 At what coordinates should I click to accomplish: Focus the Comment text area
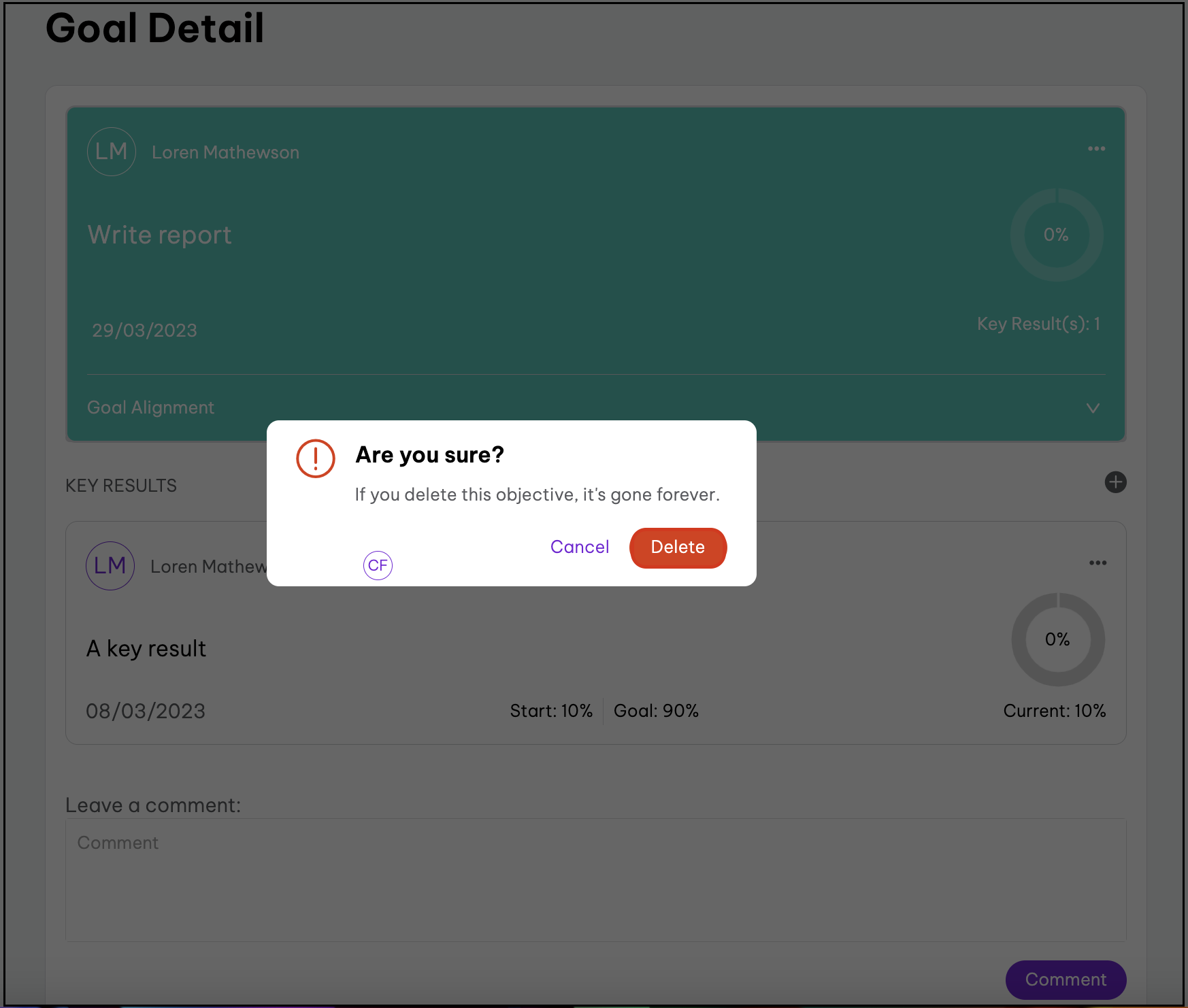pos(595,880)
